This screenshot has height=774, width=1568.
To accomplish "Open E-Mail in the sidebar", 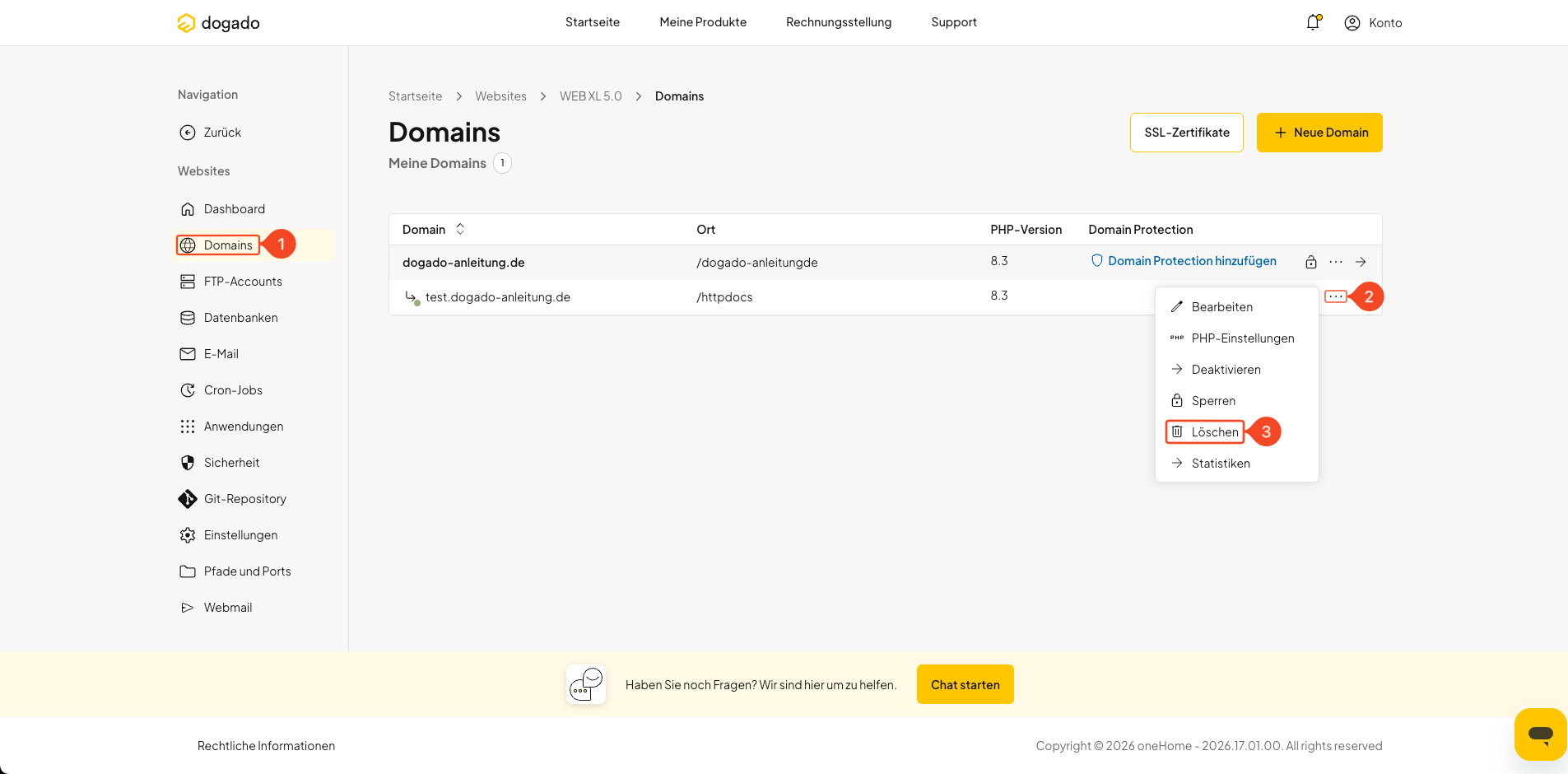I will [x=209, y=354].
